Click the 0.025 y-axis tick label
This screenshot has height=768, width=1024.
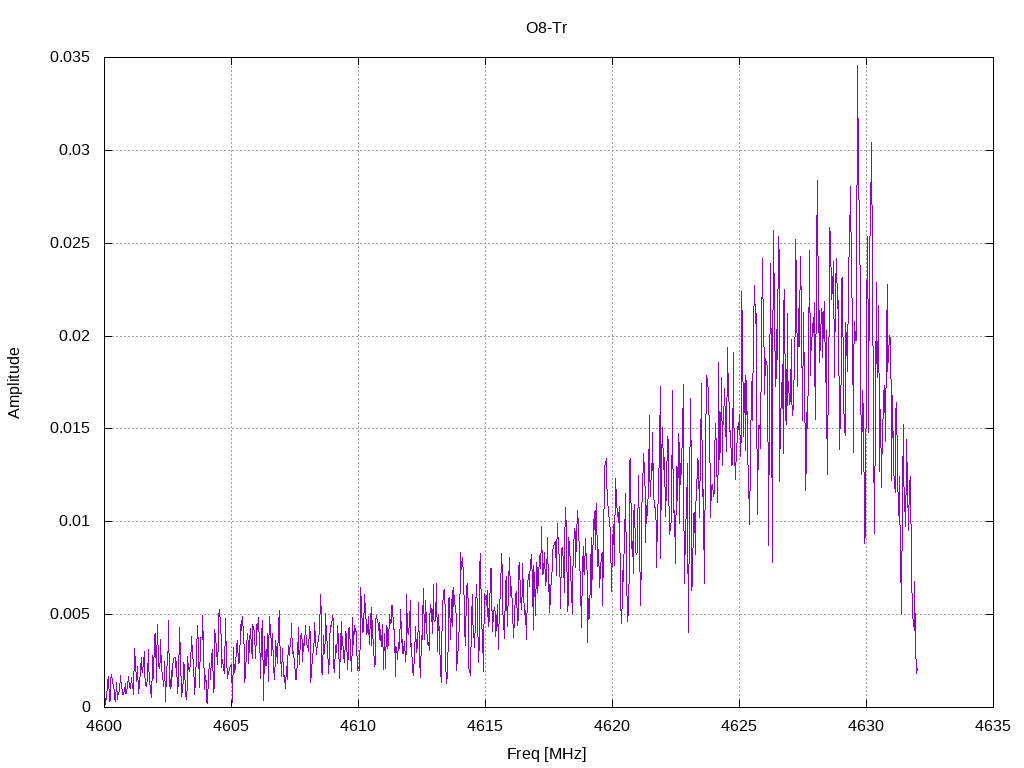(x=70, y=243)
